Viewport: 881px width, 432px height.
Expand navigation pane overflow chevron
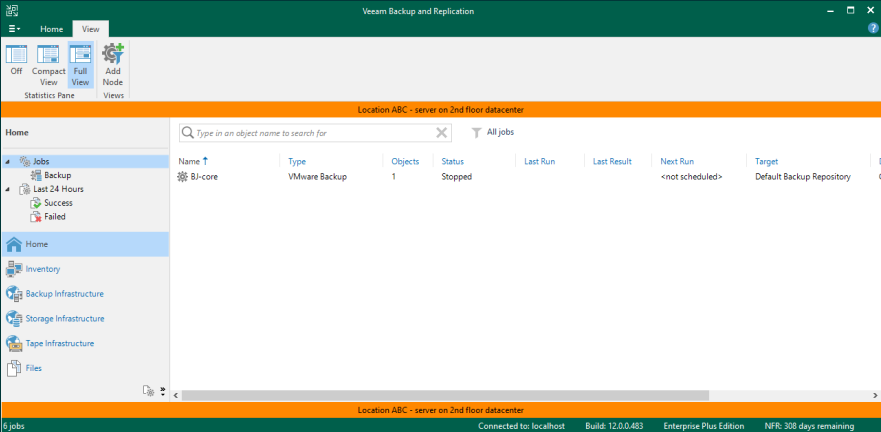(163, 391)
